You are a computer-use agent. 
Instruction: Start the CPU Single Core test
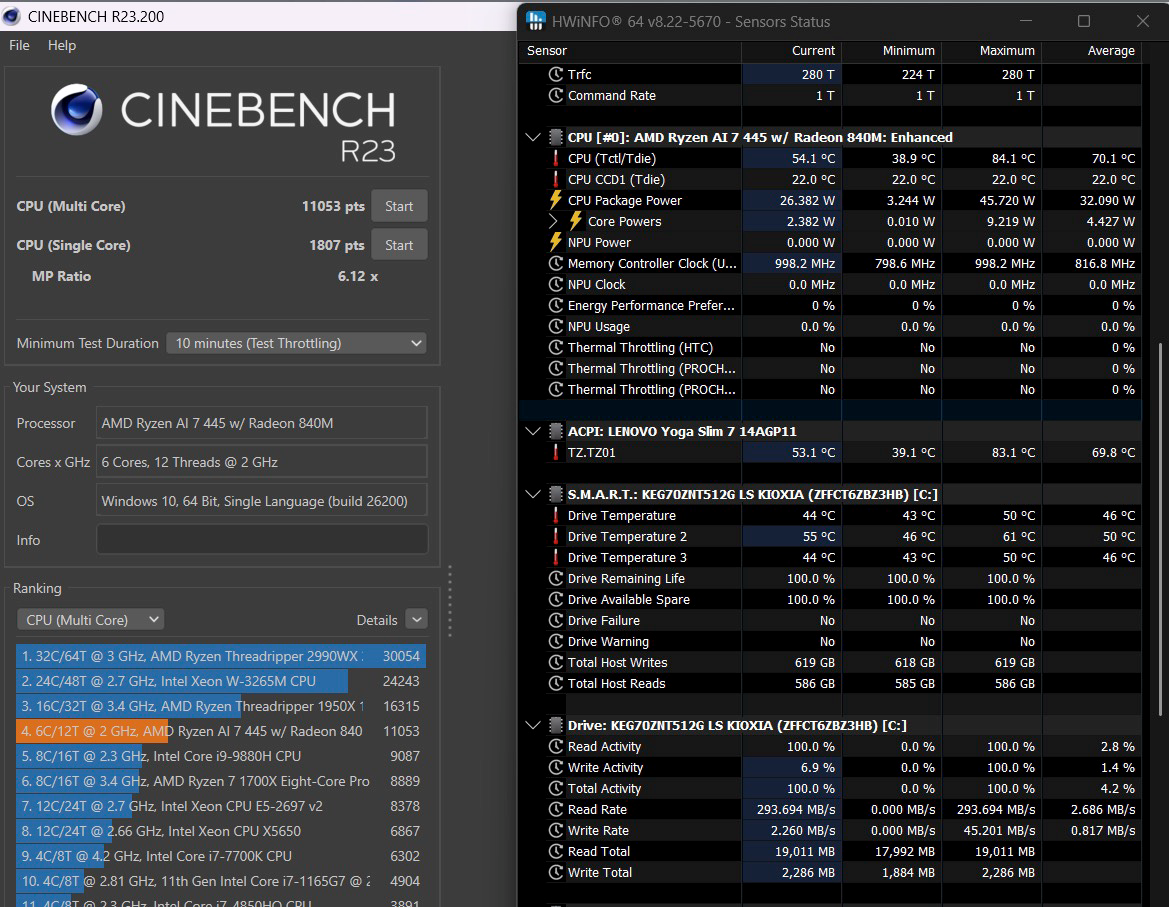pos(399,245)
